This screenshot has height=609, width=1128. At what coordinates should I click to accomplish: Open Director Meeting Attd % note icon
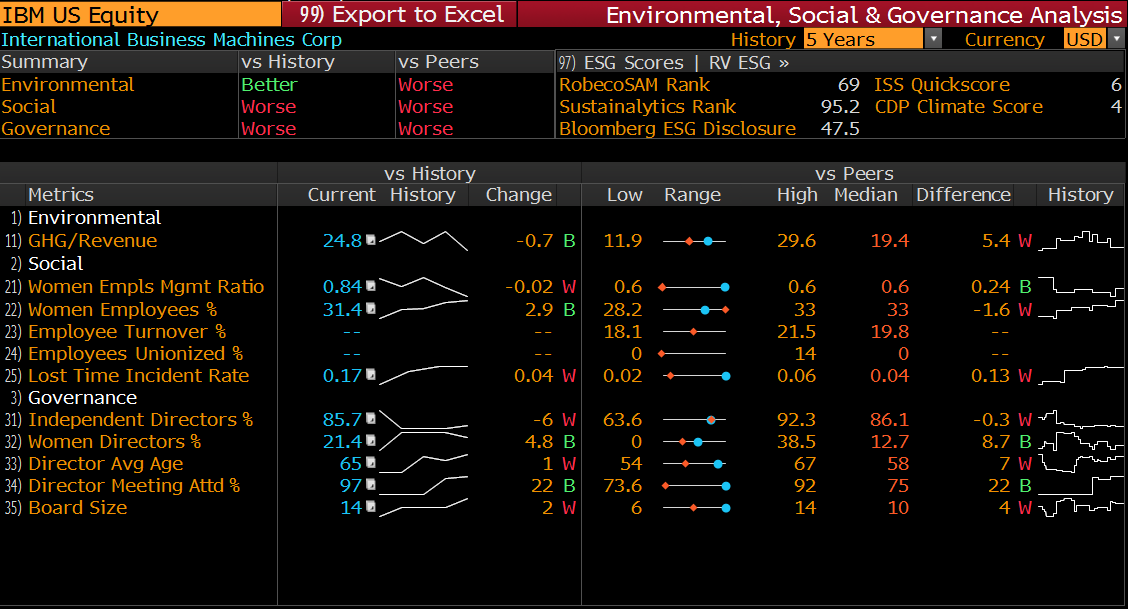coord(371,485)
